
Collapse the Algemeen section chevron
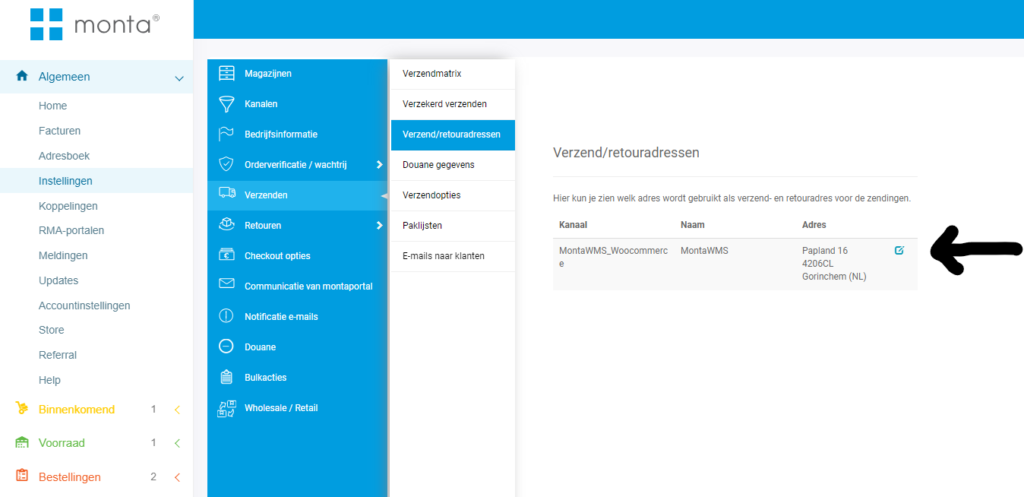[x=179, y=78]
